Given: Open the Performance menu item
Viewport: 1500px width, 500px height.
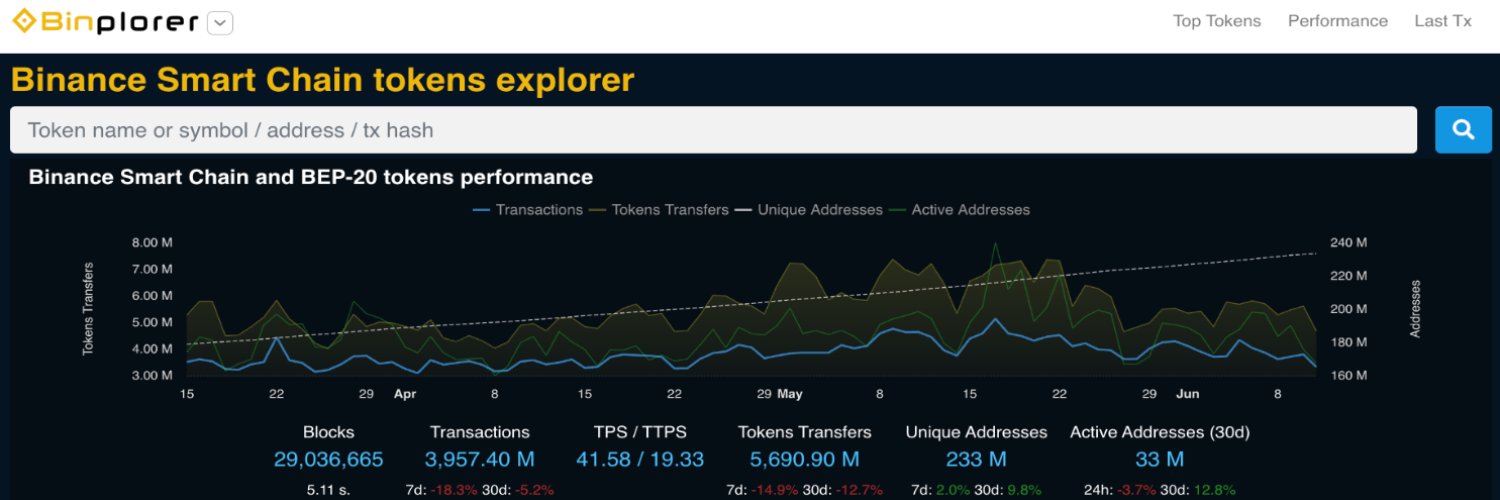Looking at the screenshot, I should (x=1338, y=21).
